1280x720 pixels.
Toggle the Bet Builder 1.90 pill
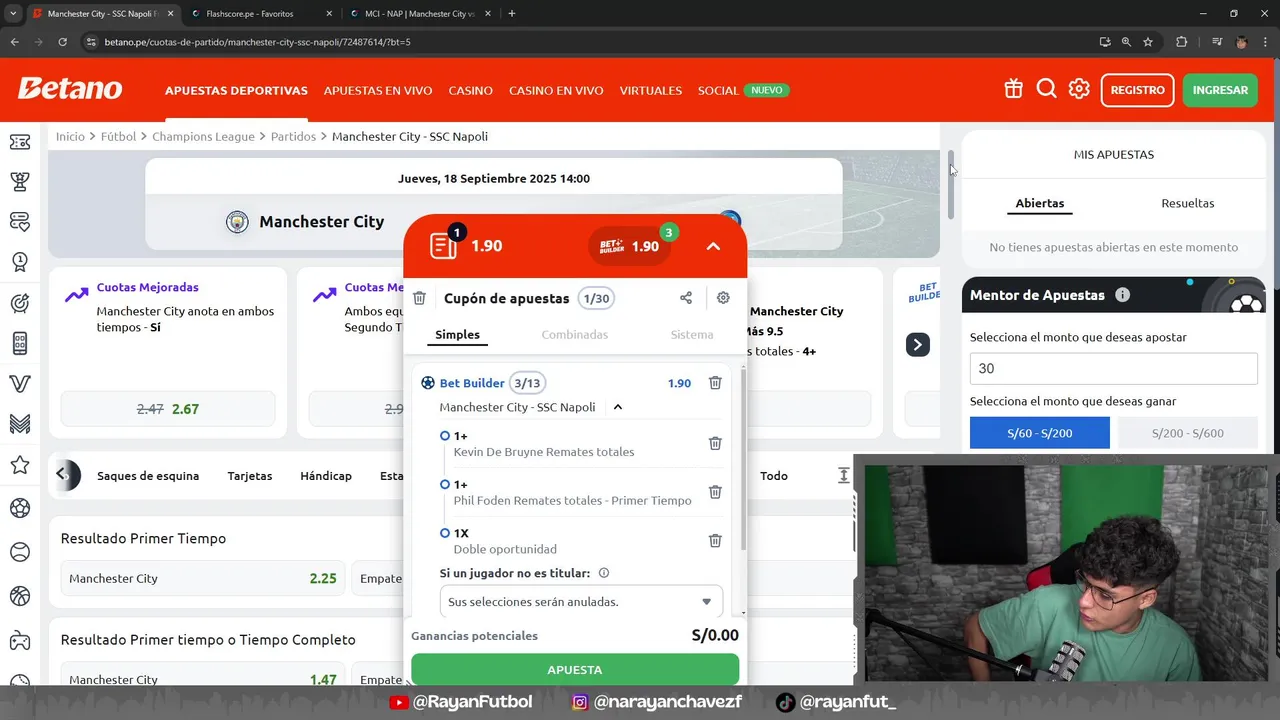[x=629, y=246]
